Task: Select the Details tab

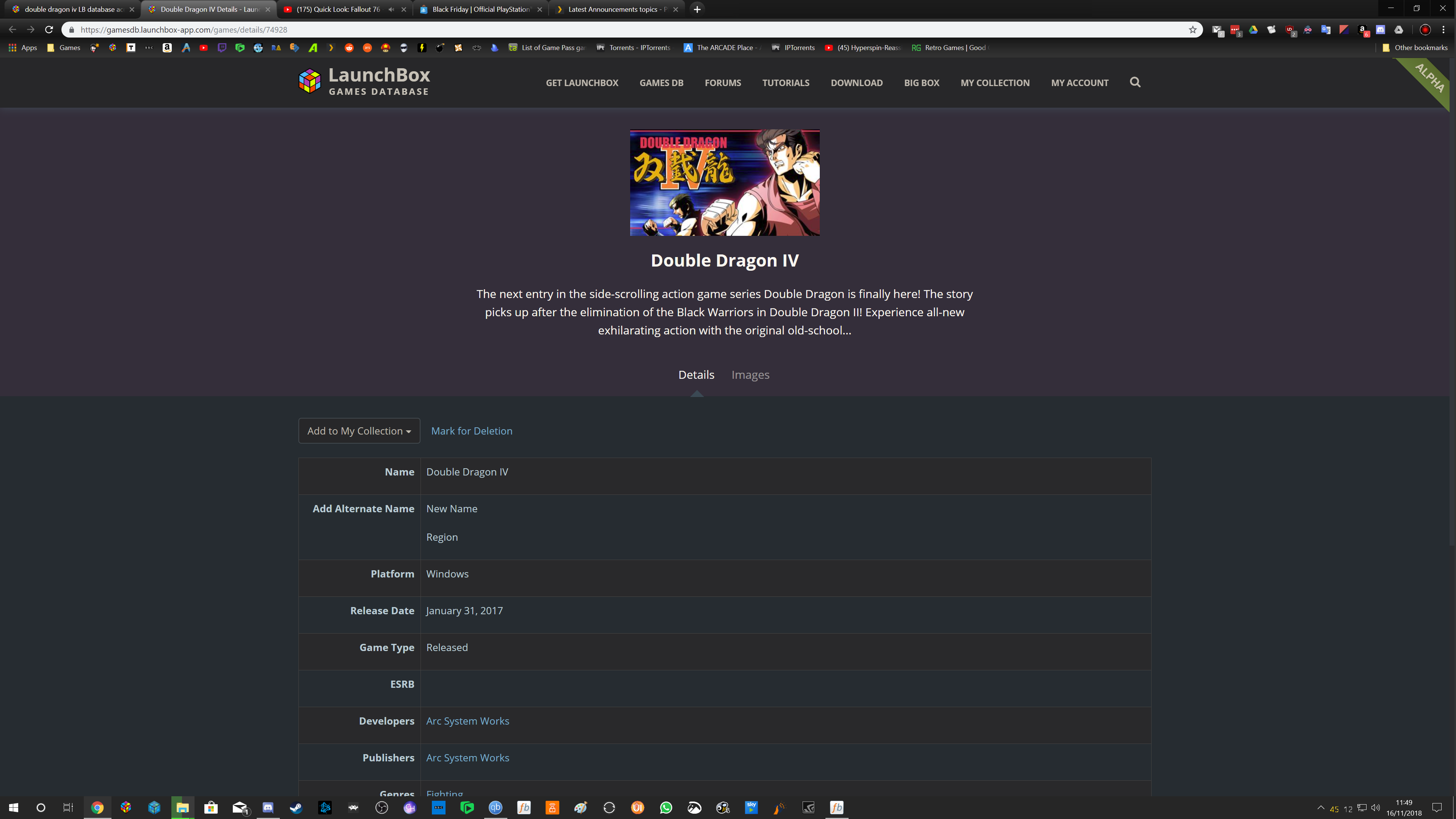Action: 697,375
